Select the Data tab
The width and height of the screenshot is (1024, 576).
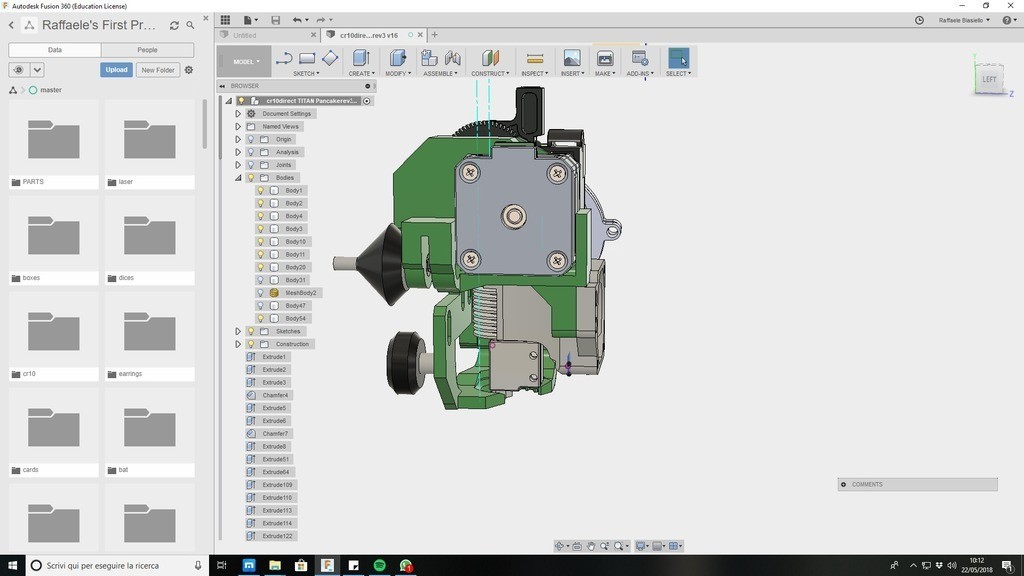pos(55,50)
